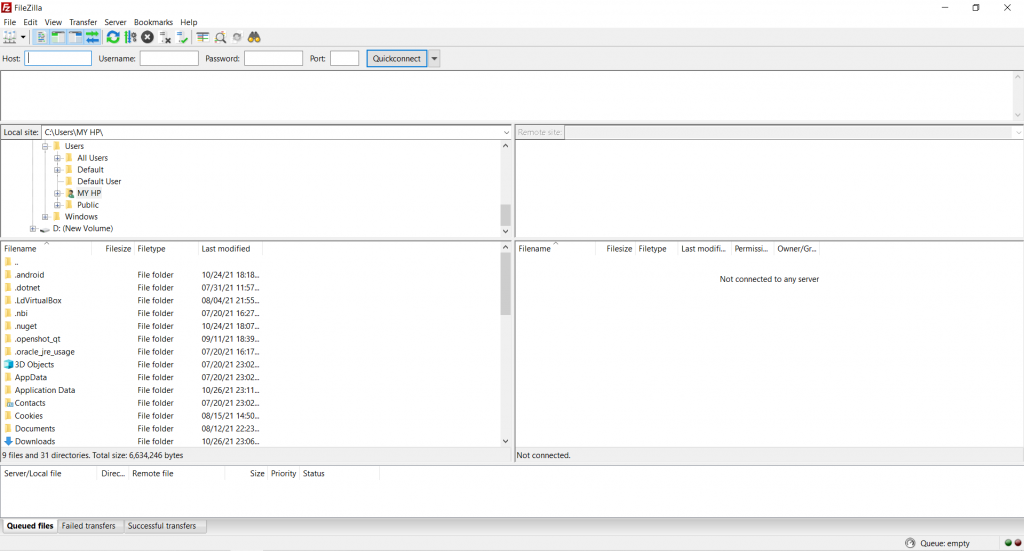Click the file list scroll down arrow

click(x=505, y=441)
